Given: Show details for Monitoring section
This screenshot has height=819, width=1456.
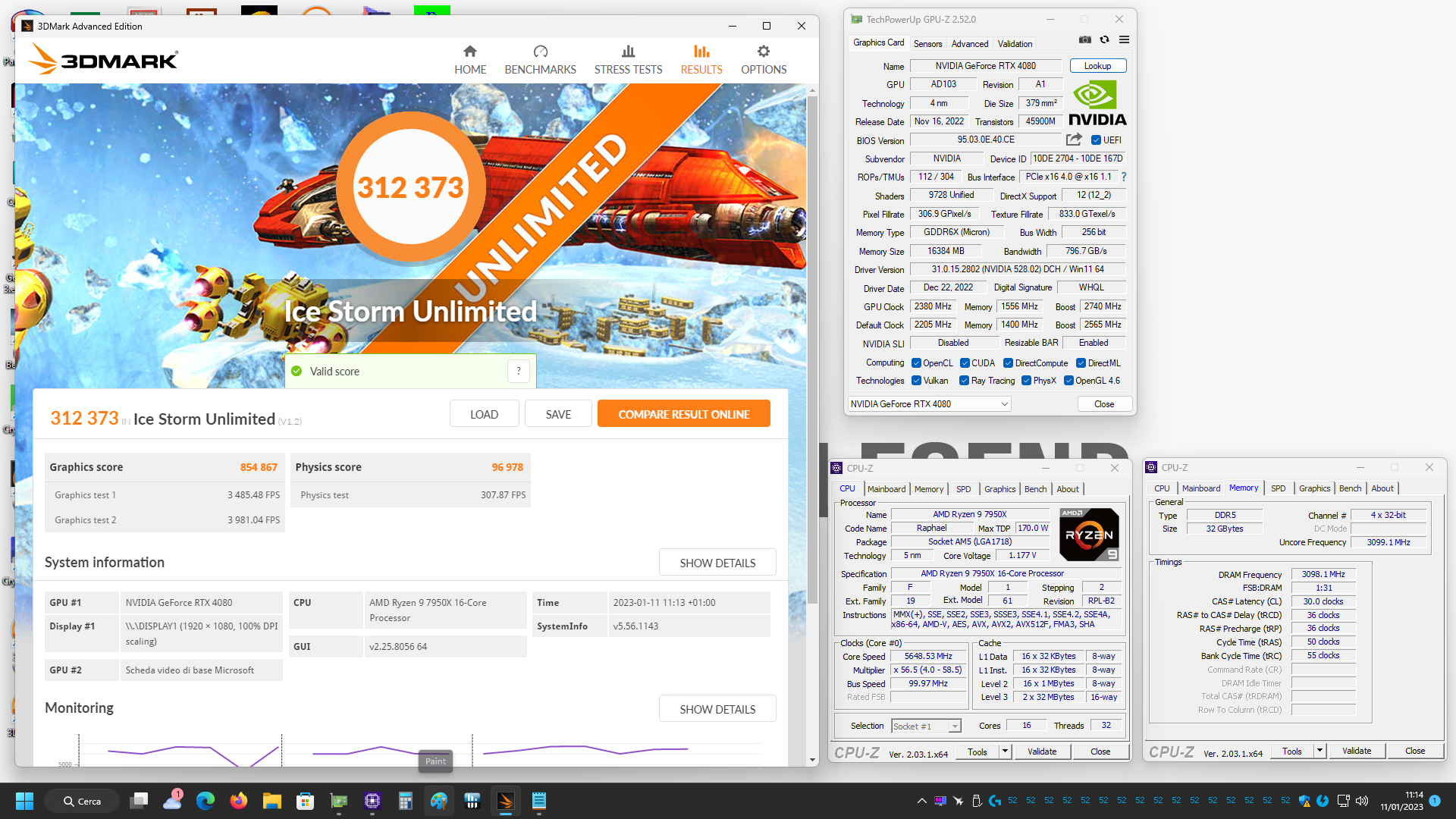Looking at the screenshot, I should point(717,709).
